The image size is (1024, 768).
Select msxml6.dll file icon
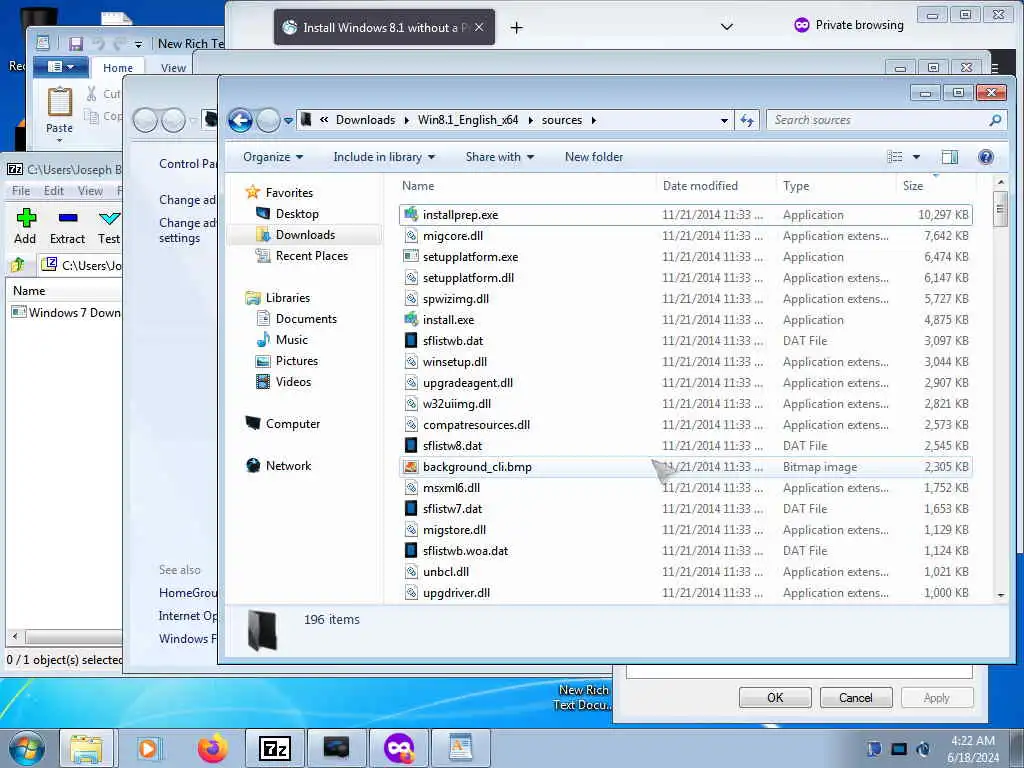click(411, 487)
